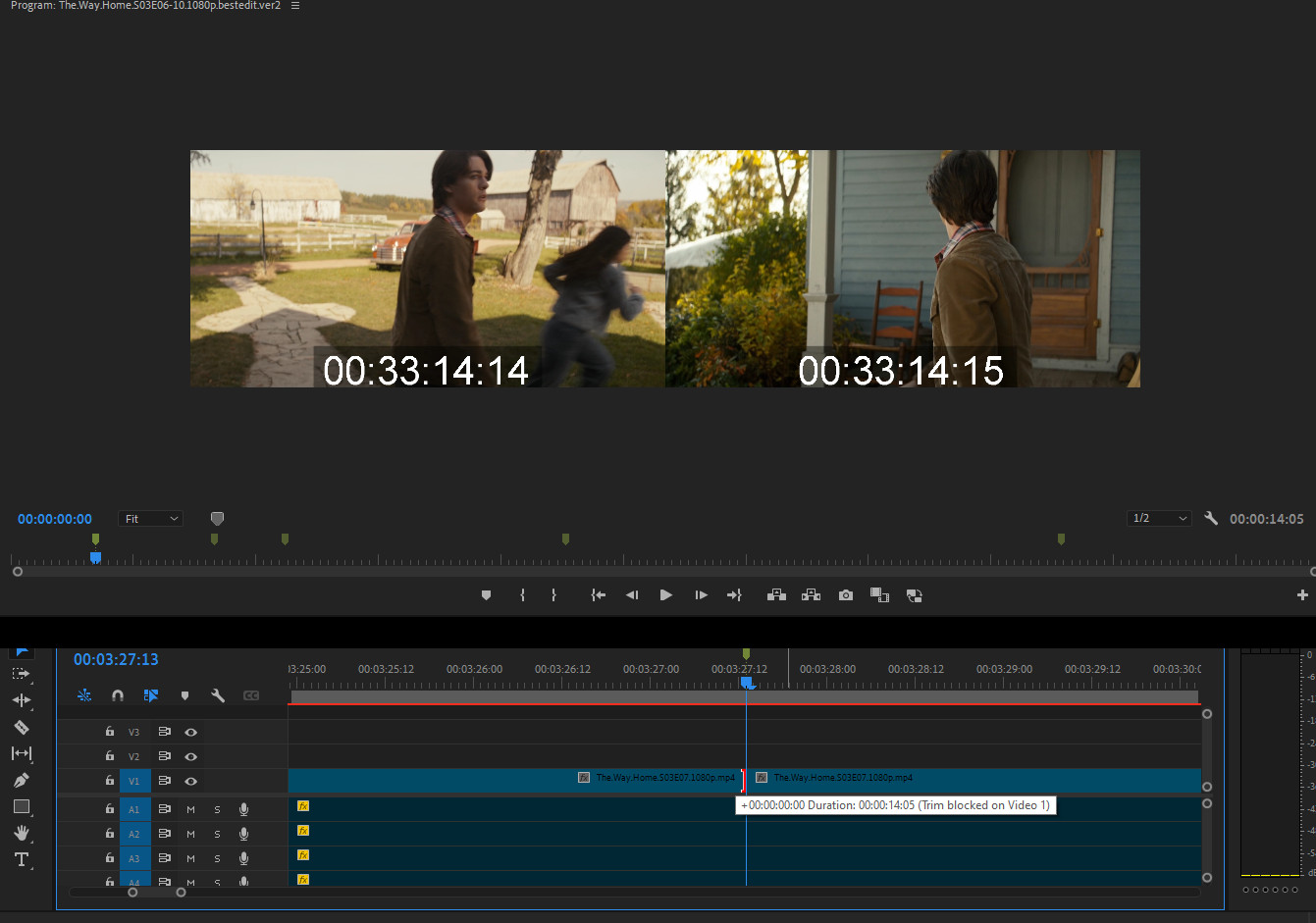1316x923 pixels.
Task: Select the left The.Way.Home.S03E07 clip
Action: pyautogui.click(x=515, y=781)
